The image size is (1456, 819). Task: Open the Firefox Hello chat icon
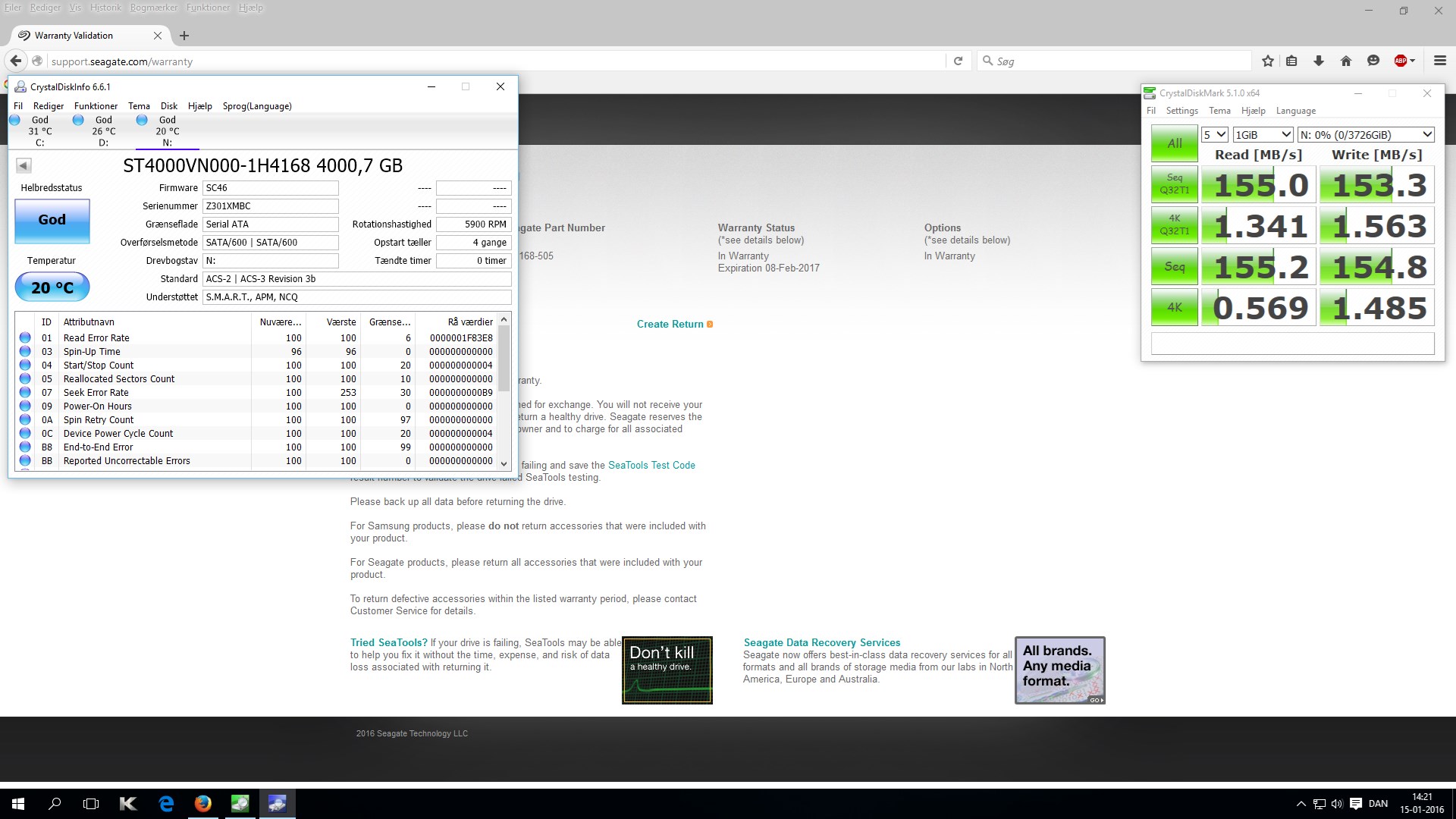point(1373,61)
